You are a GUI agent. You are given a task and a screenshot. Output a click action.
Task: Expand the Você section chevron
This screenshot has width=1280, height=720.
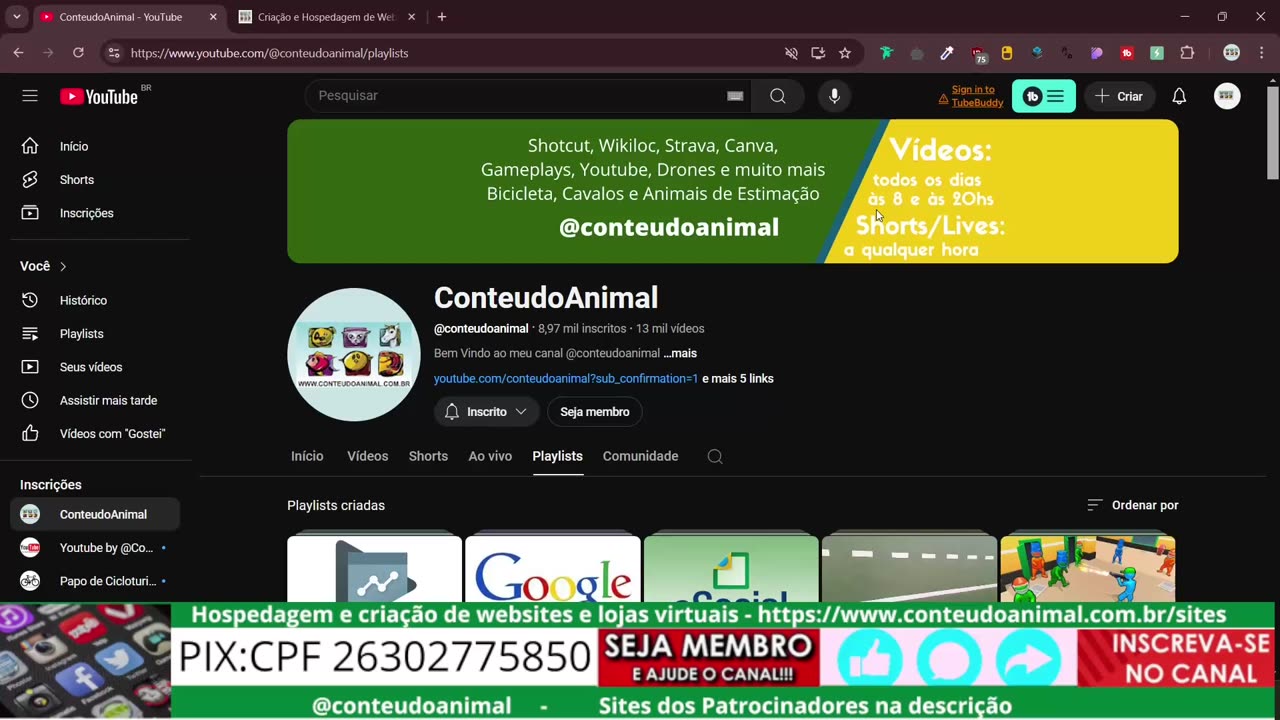[63, 266]
